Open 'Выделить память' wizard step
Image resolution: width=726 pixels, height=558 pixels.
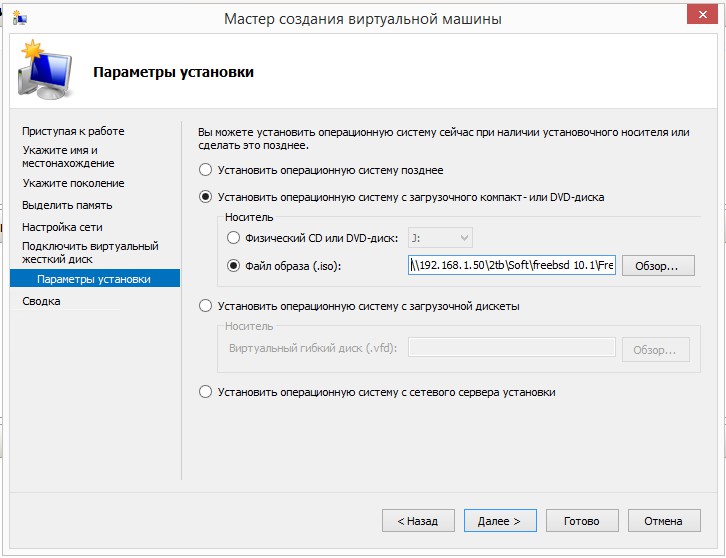pos(67,205)
